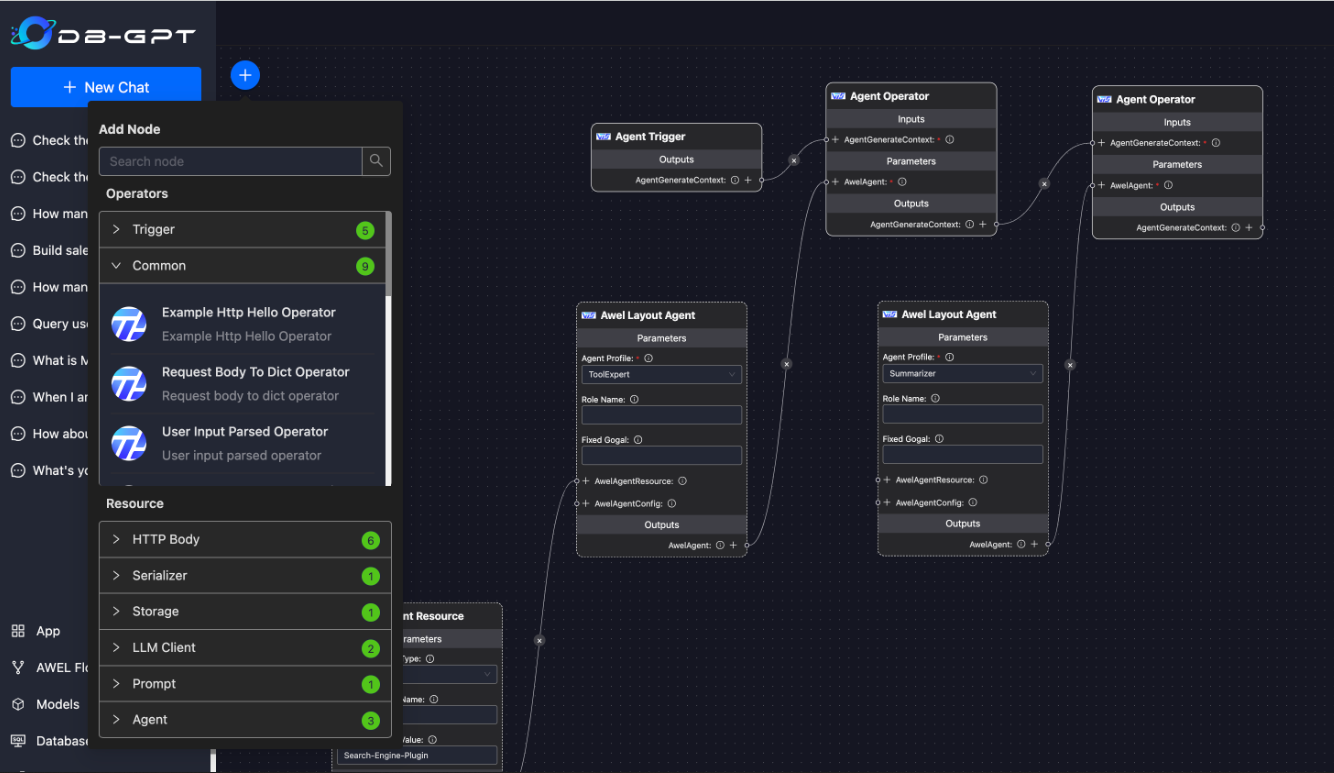Image resolution: width=1334 pixels, height=773 pixels.
Task: Open the 'Query us' chat history item
Action: click(48, 324)
